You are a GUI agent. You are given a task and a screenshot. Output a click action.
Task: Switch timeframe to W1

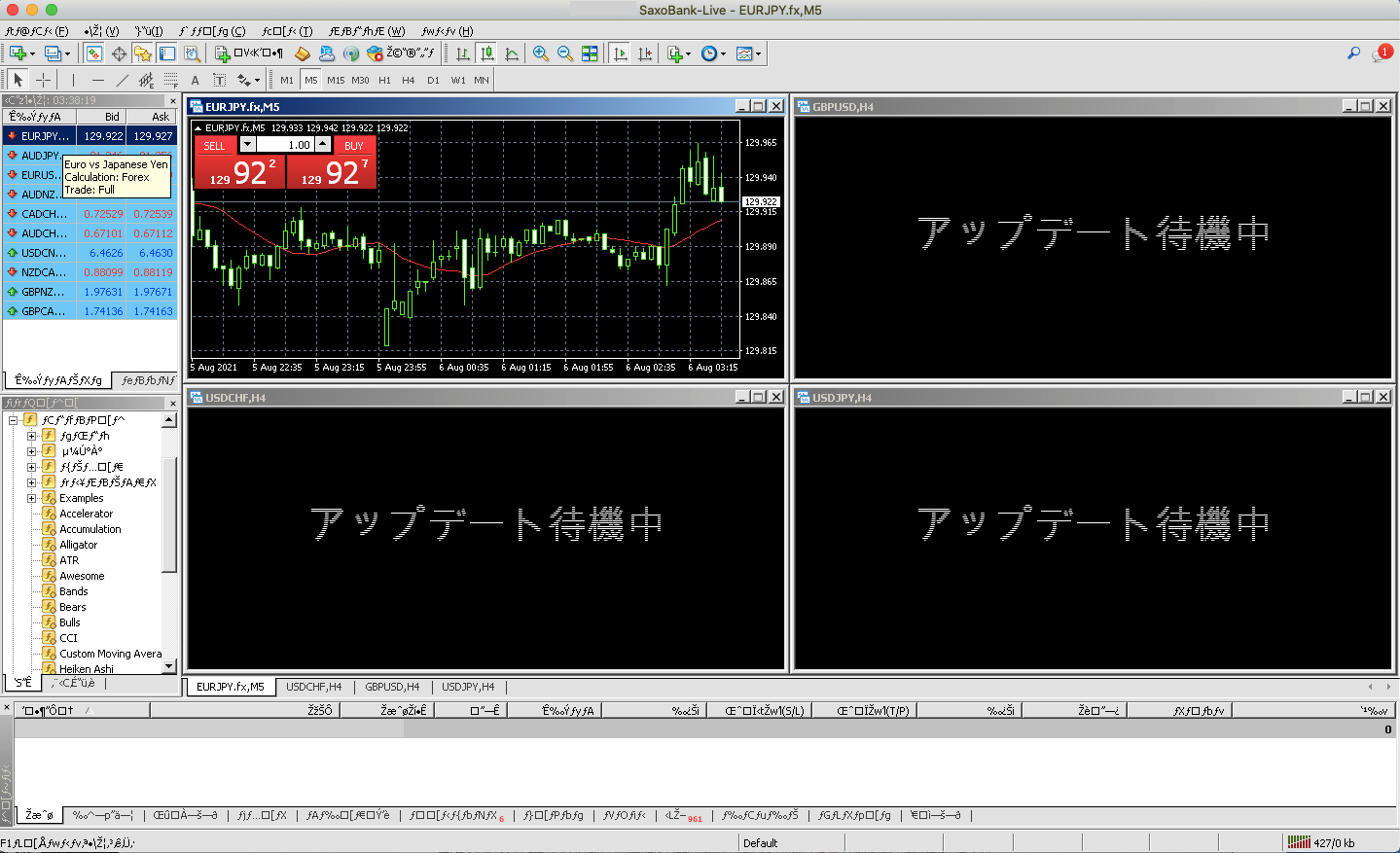[458, 80]
